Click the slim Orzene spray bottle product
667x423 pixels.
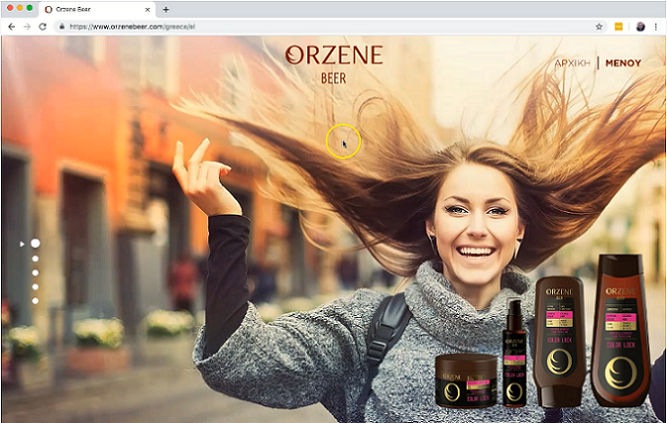pyautogui.click(x=515, y=353)
